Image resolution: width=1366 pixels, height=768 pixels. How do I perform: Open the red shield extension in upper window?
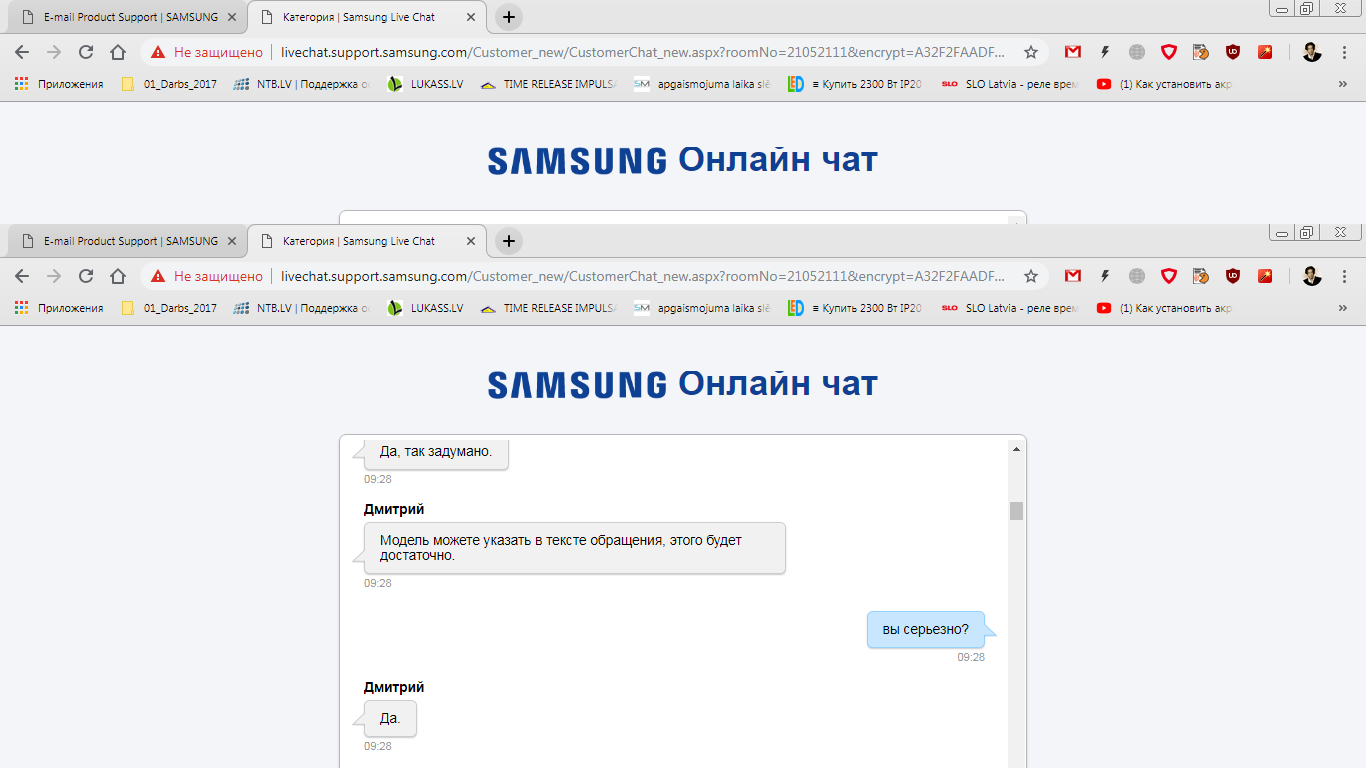[1169, 52]
